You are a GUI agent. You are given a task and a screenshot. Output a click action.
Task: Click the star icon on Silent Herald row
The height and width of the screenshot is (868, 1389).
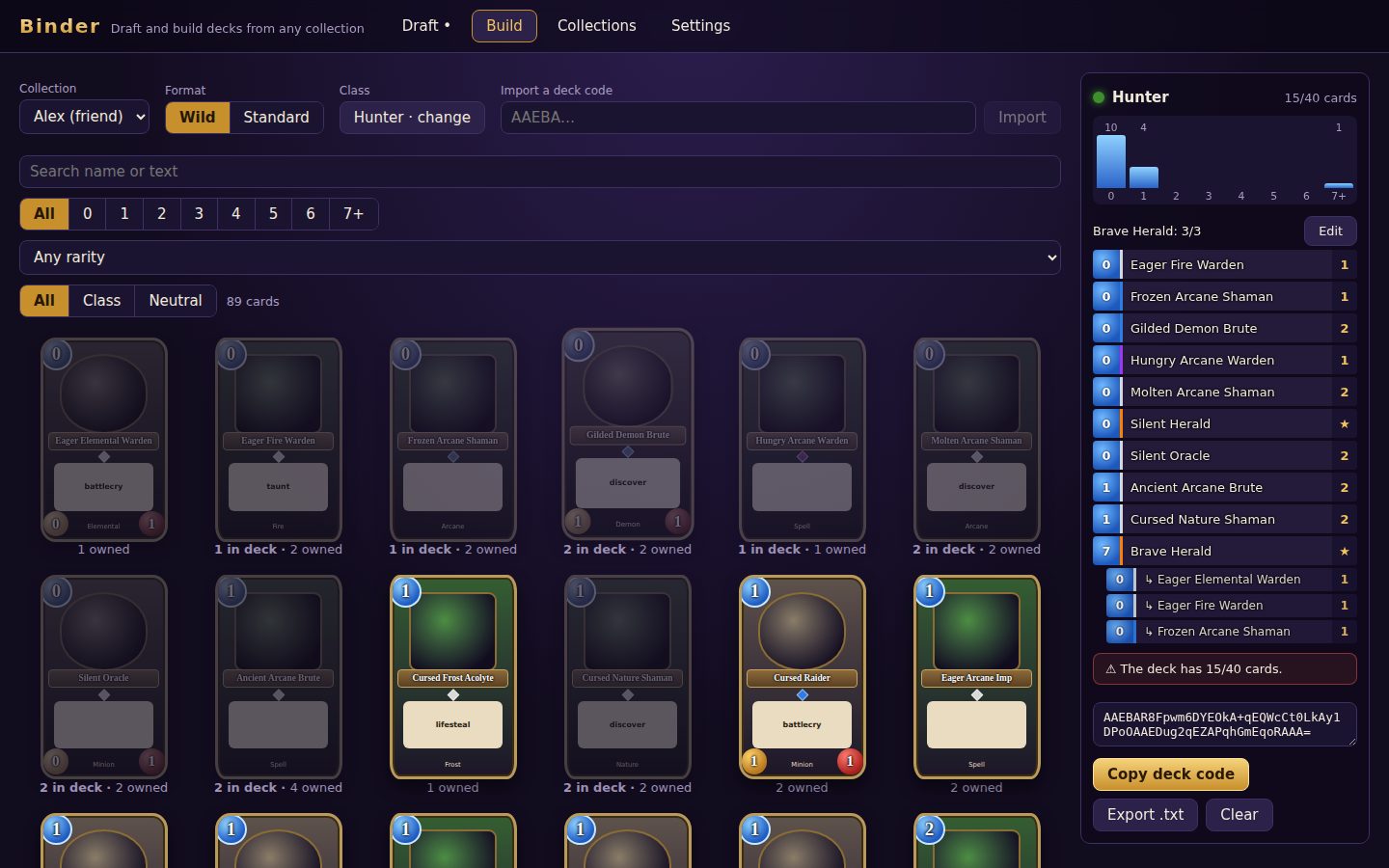[1344, 424]
